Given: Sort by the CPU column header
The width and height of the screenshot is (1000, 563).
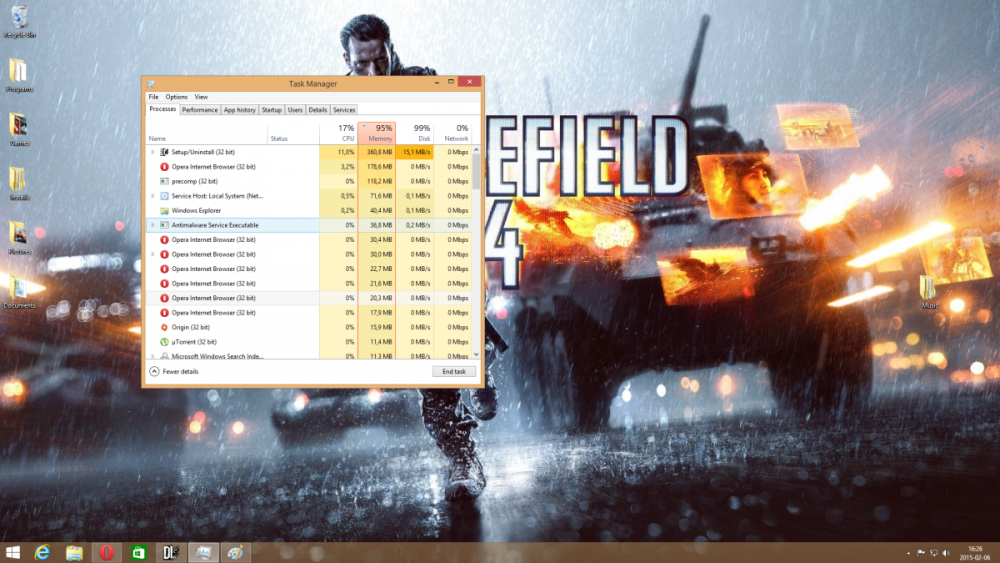Looking at the screenshot, I should [338, 133].
